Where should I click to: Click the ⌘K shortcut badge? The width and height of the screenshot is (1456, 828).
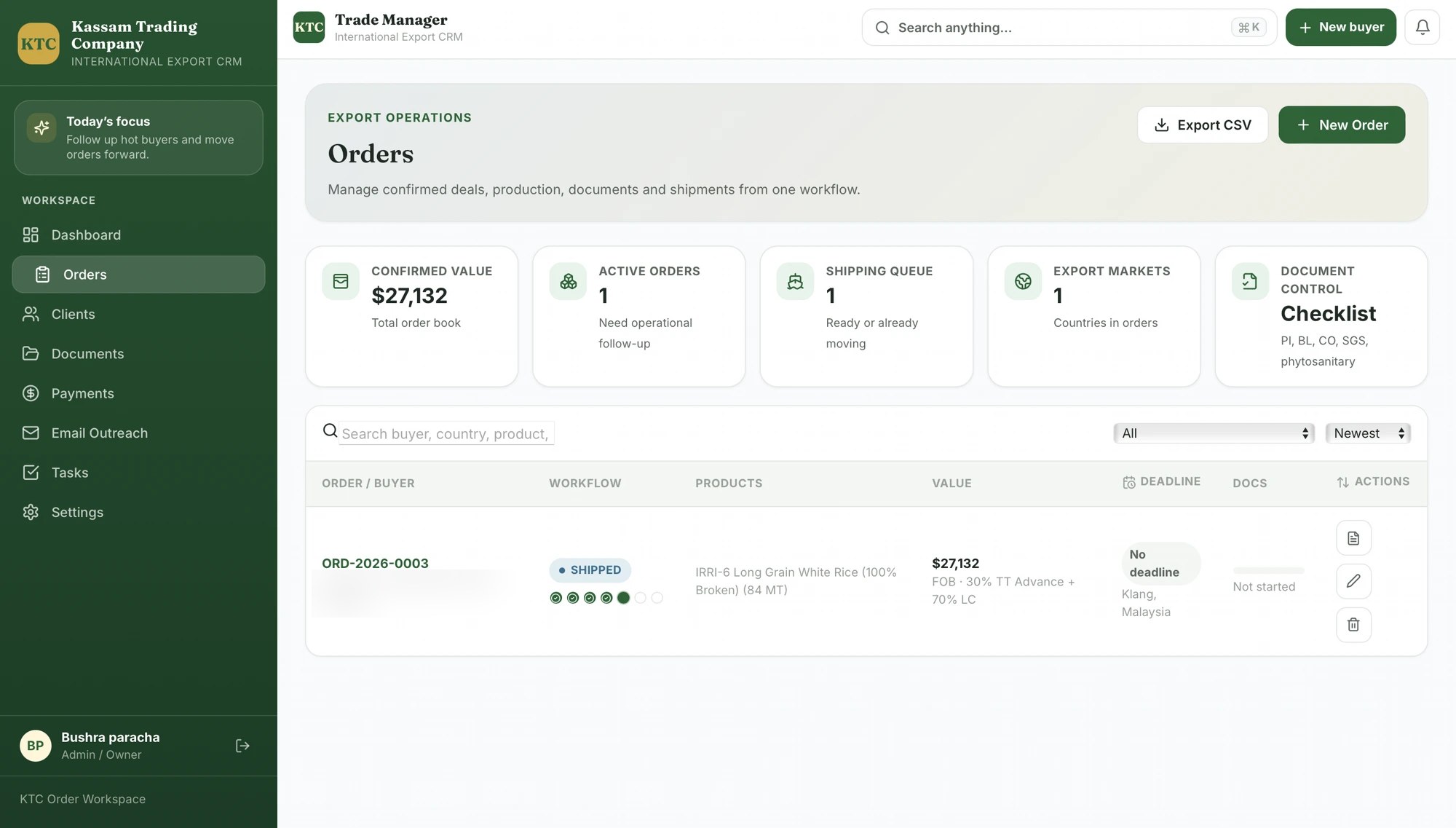click(1249, 28)
